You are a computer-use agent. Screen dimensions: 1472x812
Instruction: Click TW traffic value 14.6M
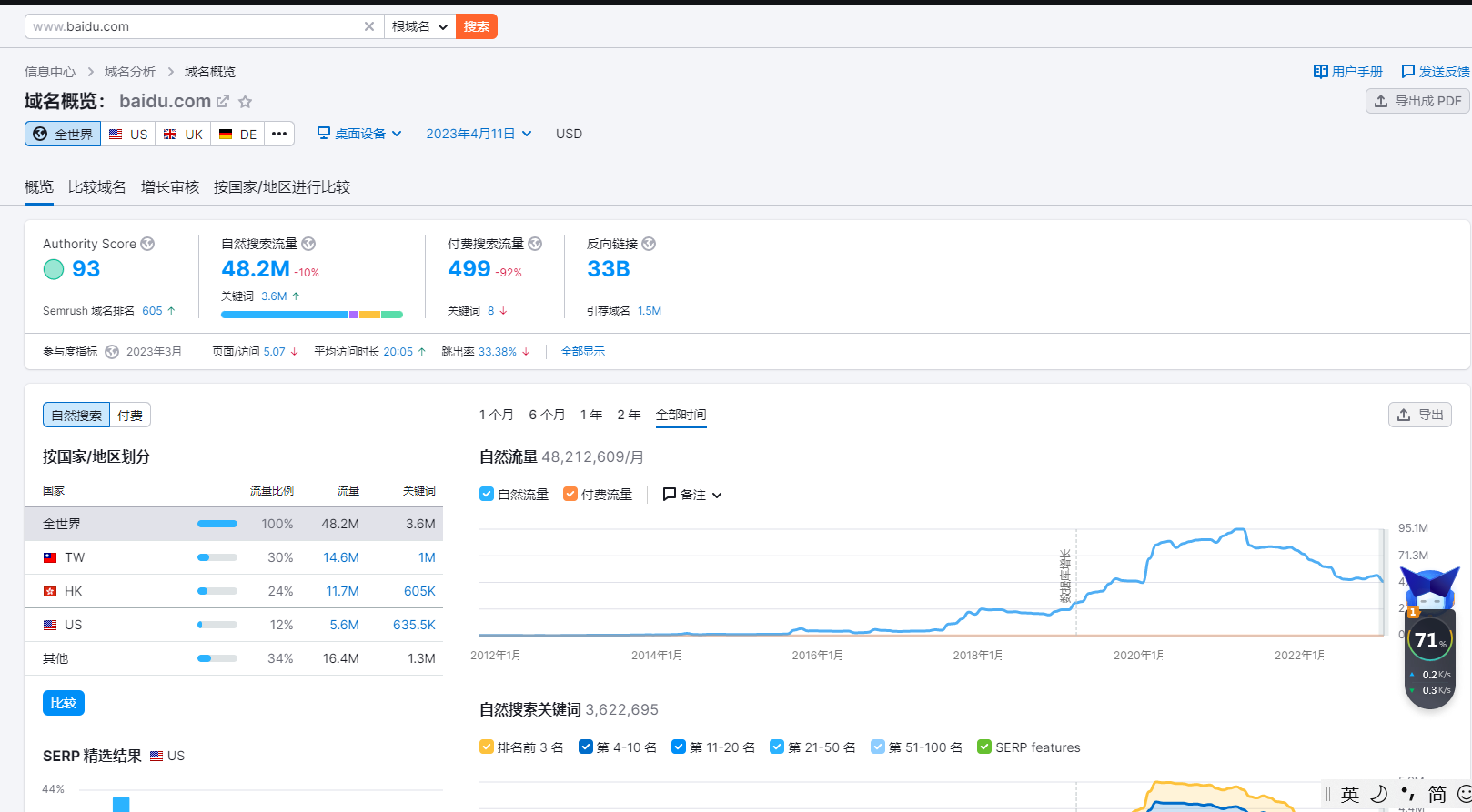coord(341,557)
